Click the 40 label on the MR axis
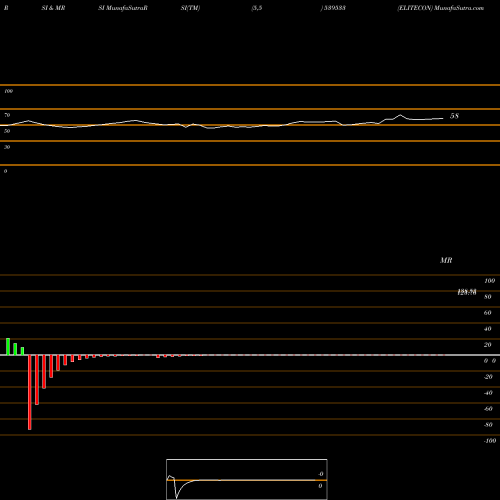 (488, 329)
